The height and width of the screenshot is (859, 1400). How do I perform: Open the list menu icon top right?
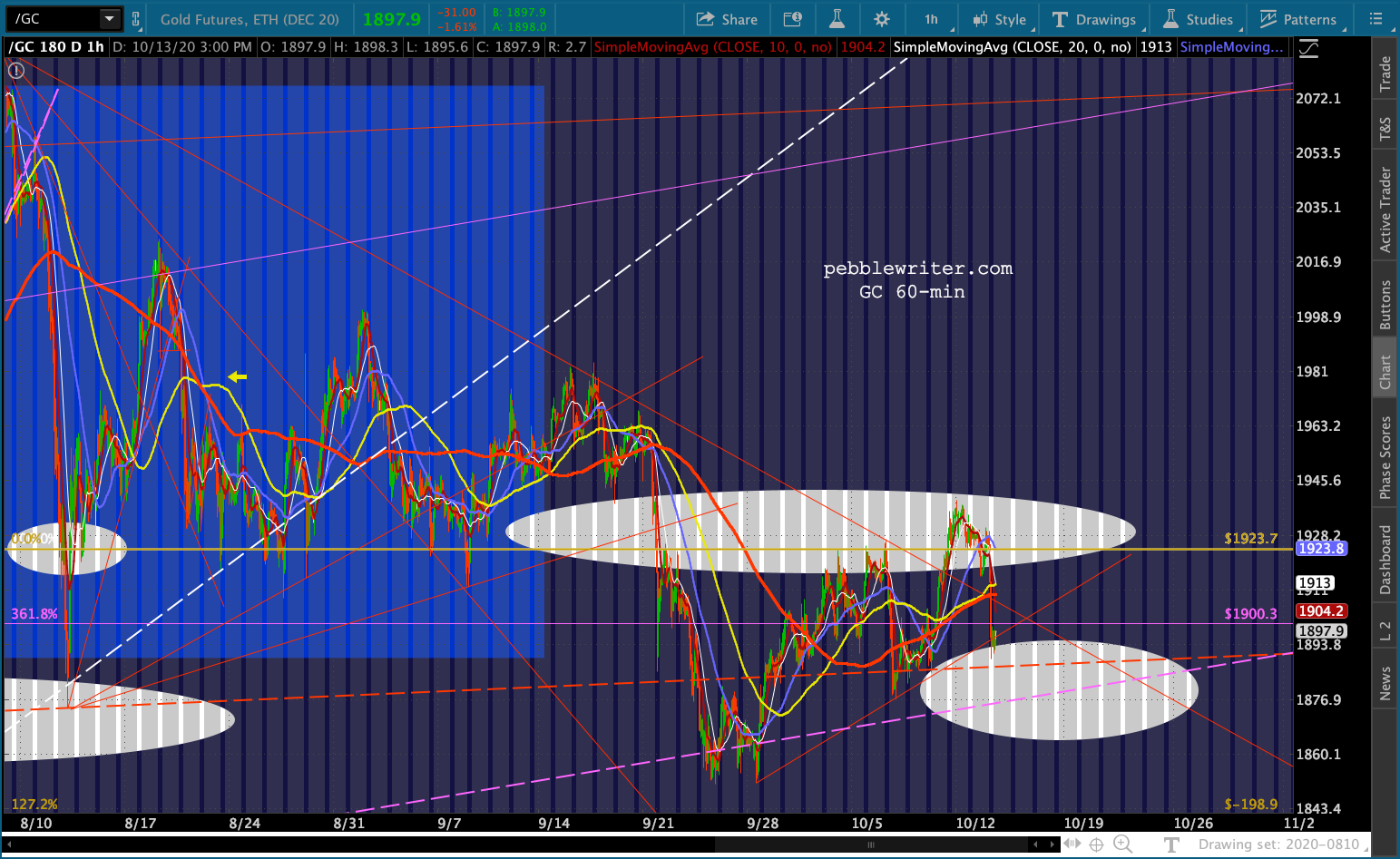point(1376,19)
